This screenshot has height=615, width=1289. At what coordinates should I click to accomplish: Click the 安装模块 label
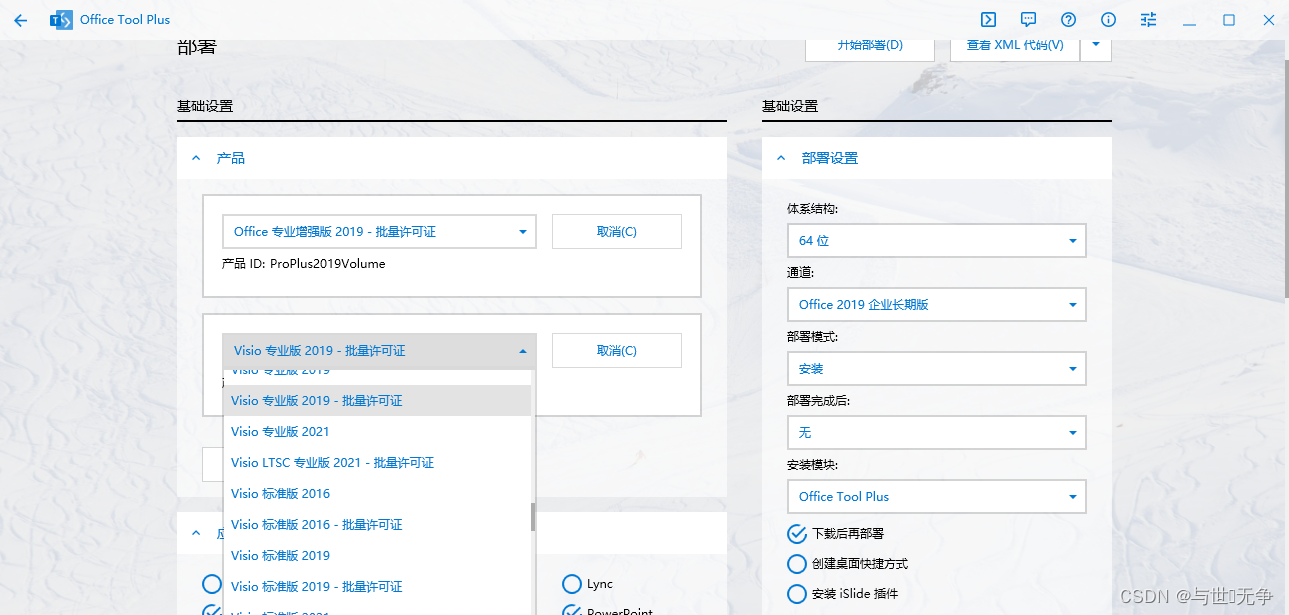click(812, 465)
